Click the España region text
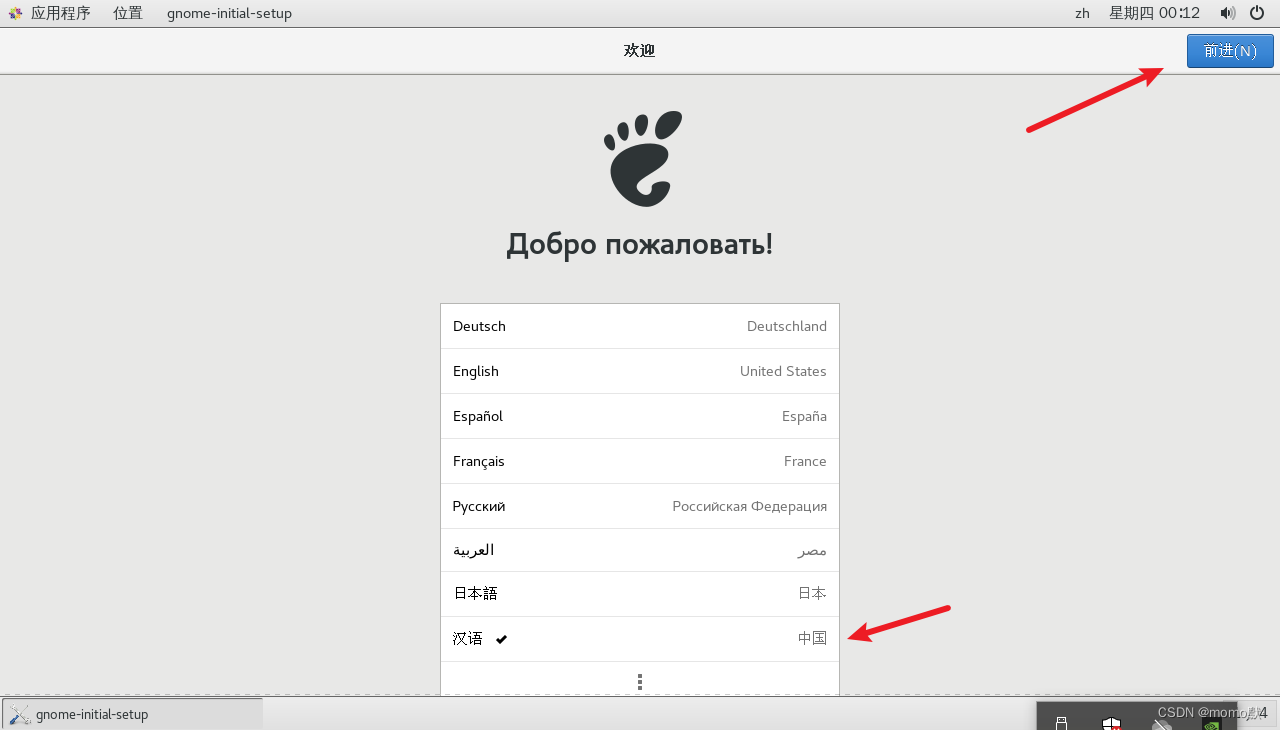This screenshot has height=730, width=1280. [x=804, y=416]
